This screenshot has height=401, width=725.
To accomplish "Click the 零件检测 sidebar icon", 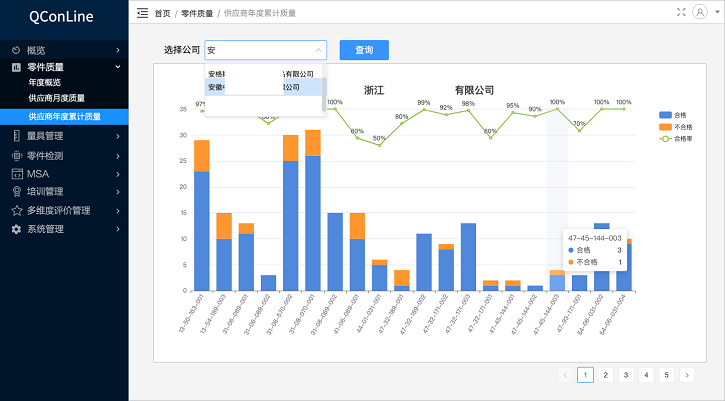I will coord(16,156).
